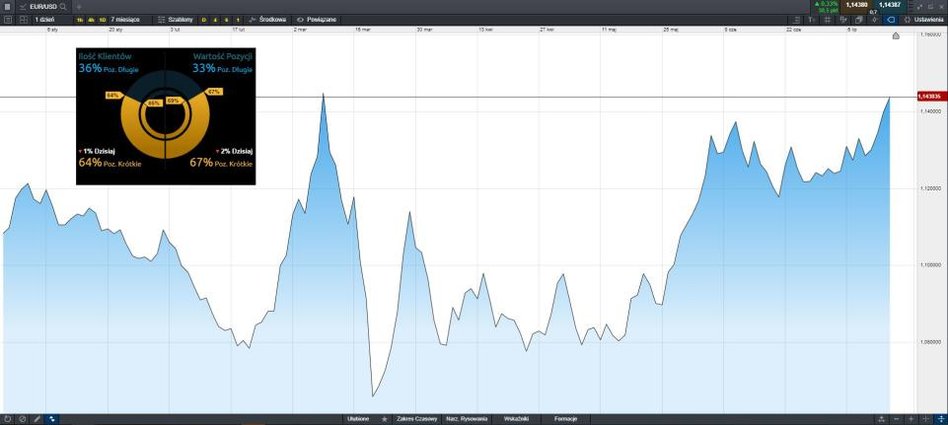The width and height of the screenshot is (948, 425).
Task: Click the plus icon to add chart tab
Action: click(78, 6)
